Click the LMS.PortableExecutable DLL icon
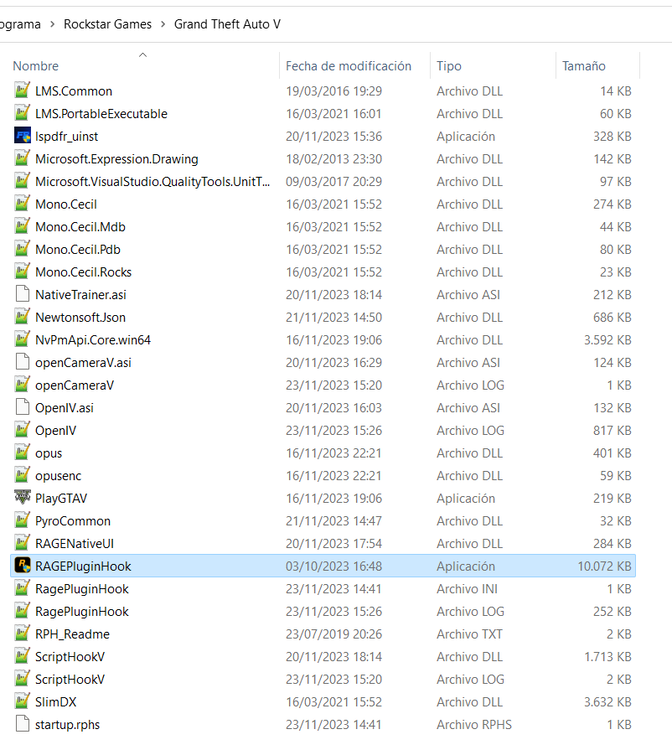 click(22, 113)
